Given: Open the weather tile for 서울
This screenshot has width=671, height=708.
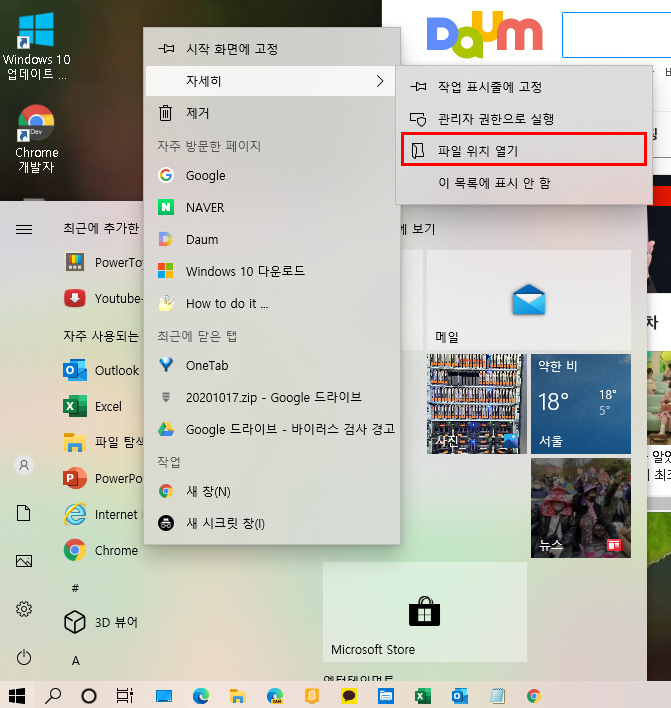Looking at the screenshot, I should [581, 404].
